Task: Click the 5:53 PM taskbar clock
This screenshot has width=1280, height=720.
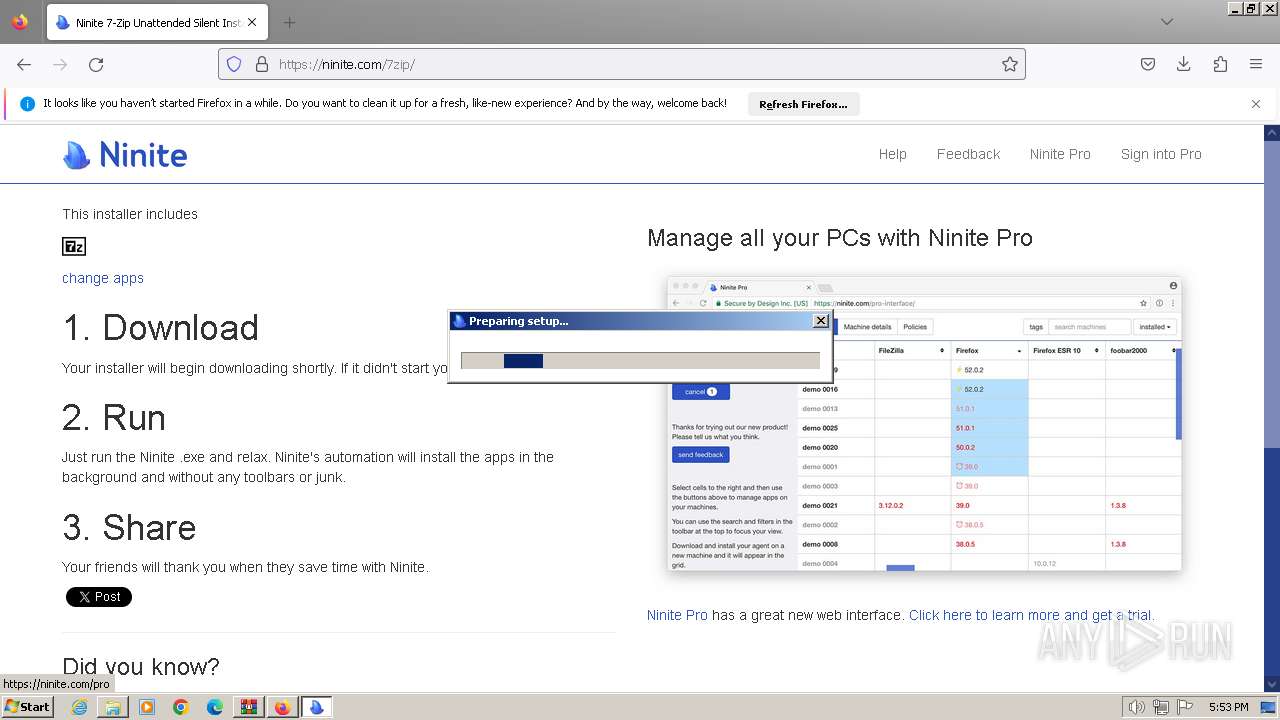Action: [x=1229, y=707]
